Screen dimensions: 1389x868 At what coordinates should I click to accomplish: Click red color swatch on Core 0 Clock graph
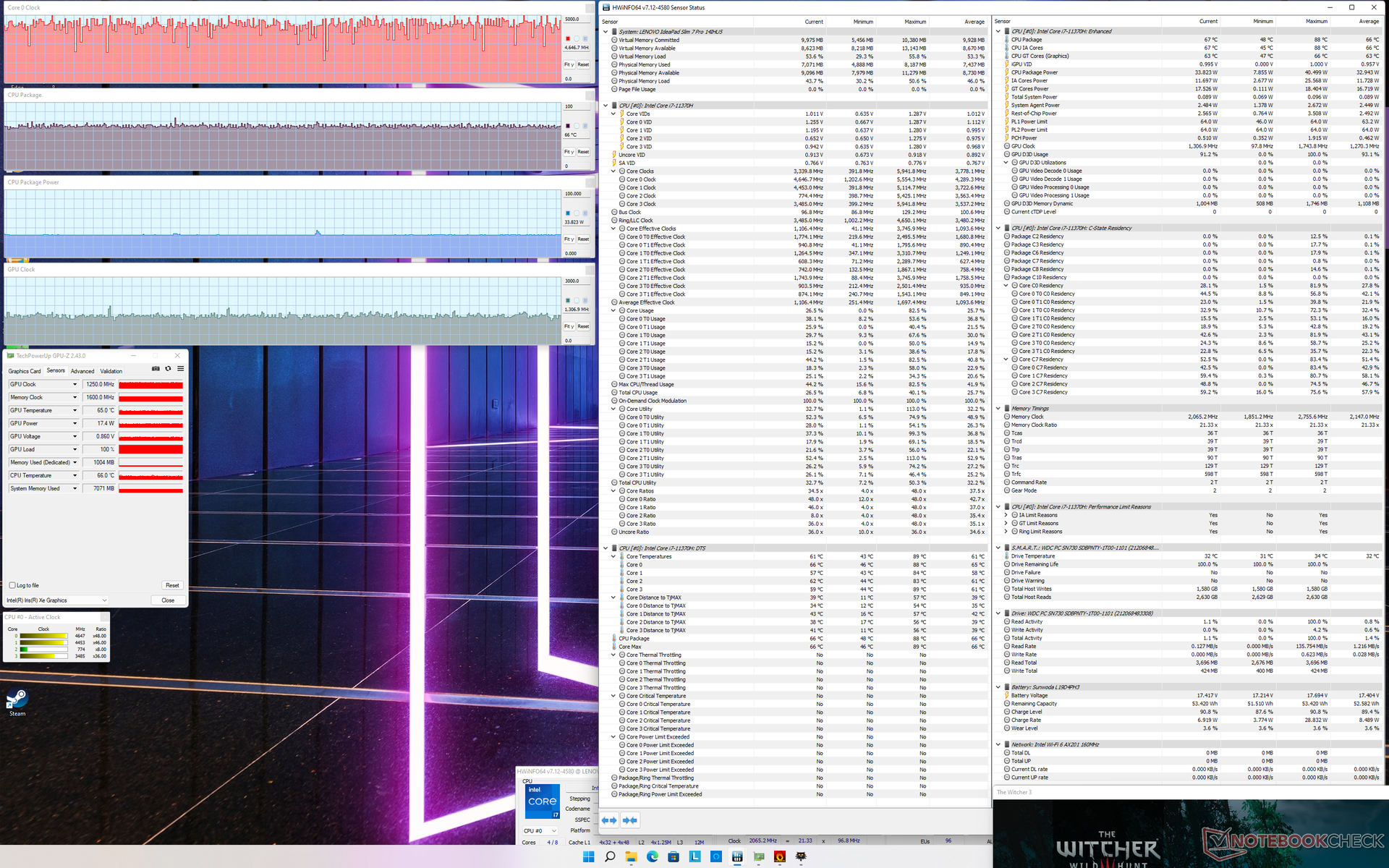point(568,38)
